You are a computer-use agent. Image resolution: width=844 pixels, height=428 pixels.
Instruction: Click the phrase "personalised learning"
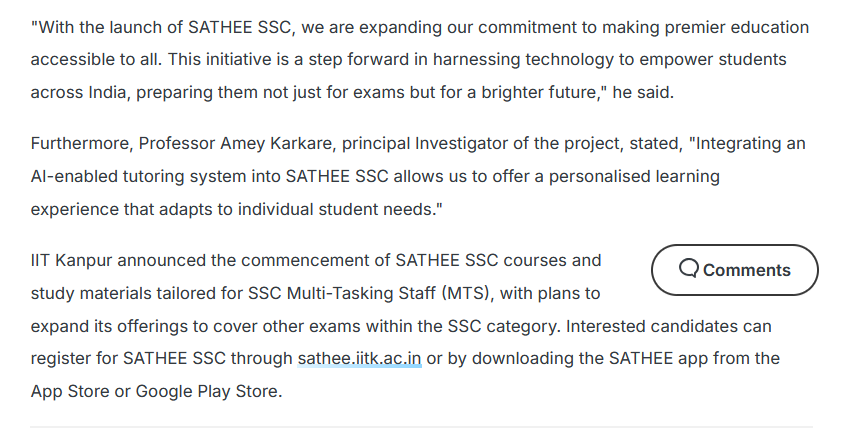point(634,177)
